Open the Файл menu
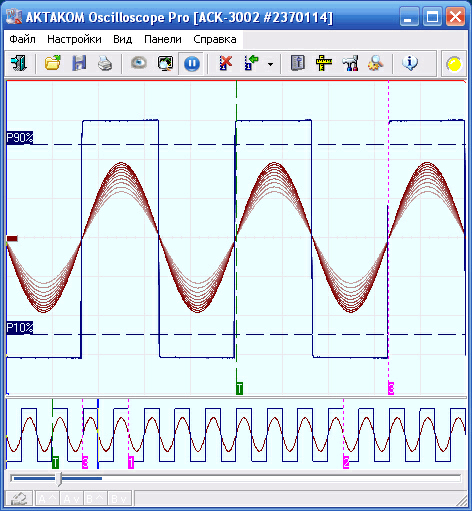Screen dimensions: 472x511 pos(22,39)
